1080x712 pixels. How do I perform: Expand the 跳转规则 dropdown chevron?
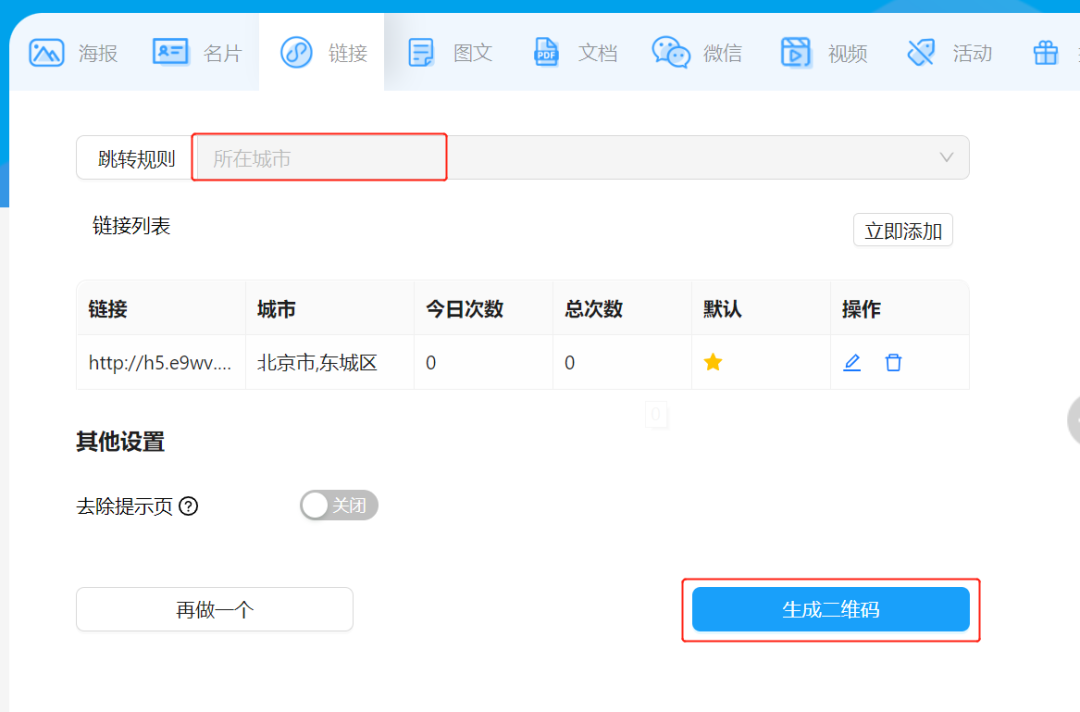coord(946,158)
